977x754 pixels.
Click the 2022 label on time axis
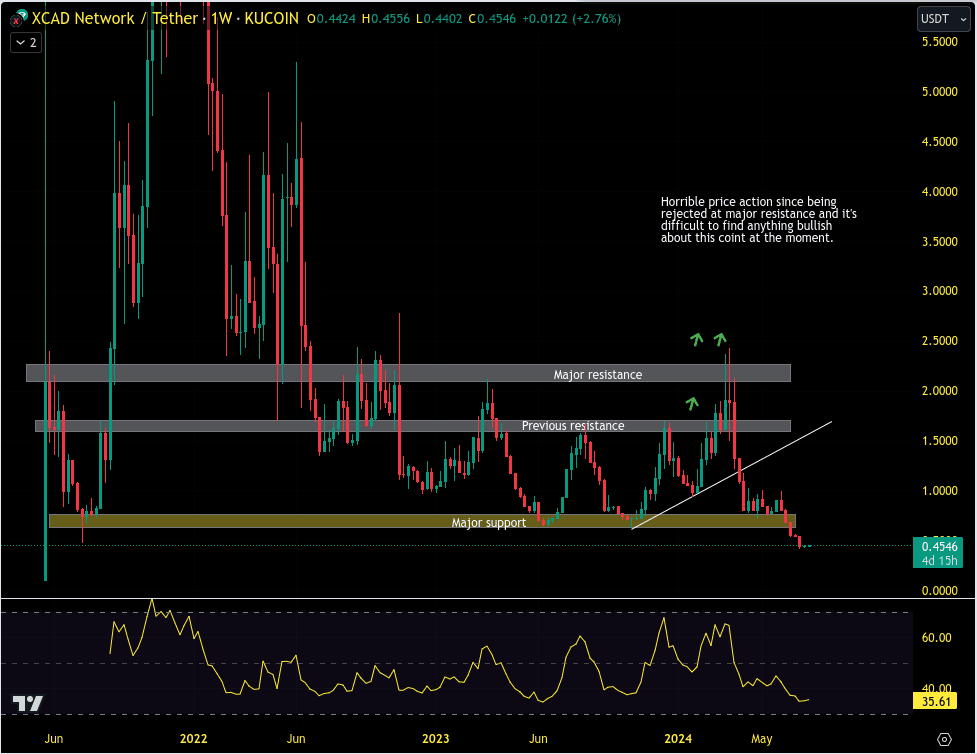click(x=193, y=739)
